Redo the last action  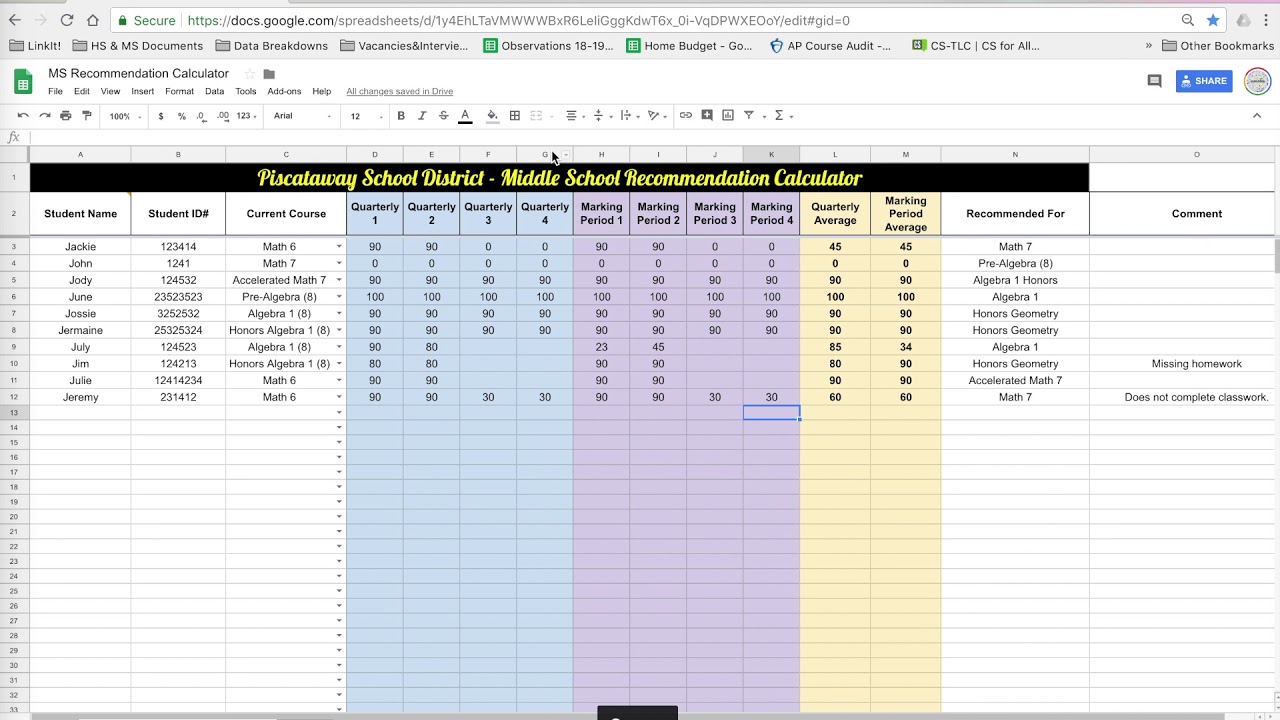[44, 116]
